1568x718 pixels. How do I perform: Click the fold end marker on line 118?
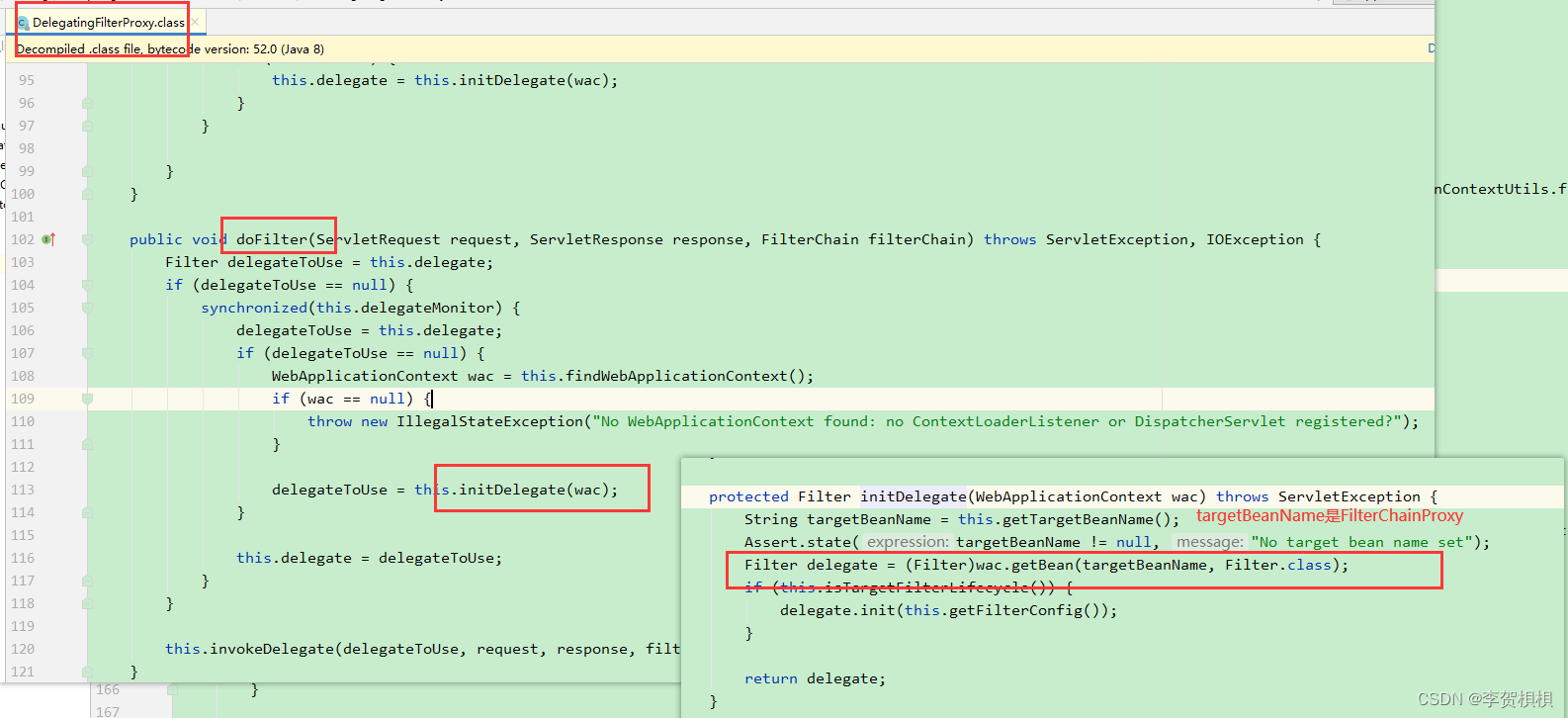click(87, 603)
